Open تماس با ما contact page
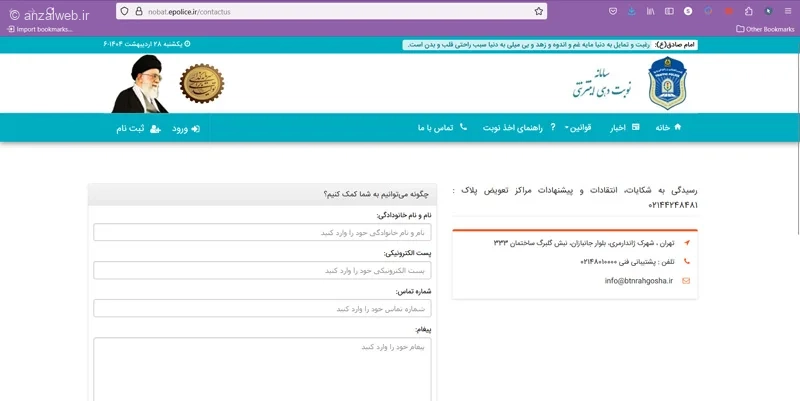The height and width of the screenshot is (401, 800). (442, 128)
